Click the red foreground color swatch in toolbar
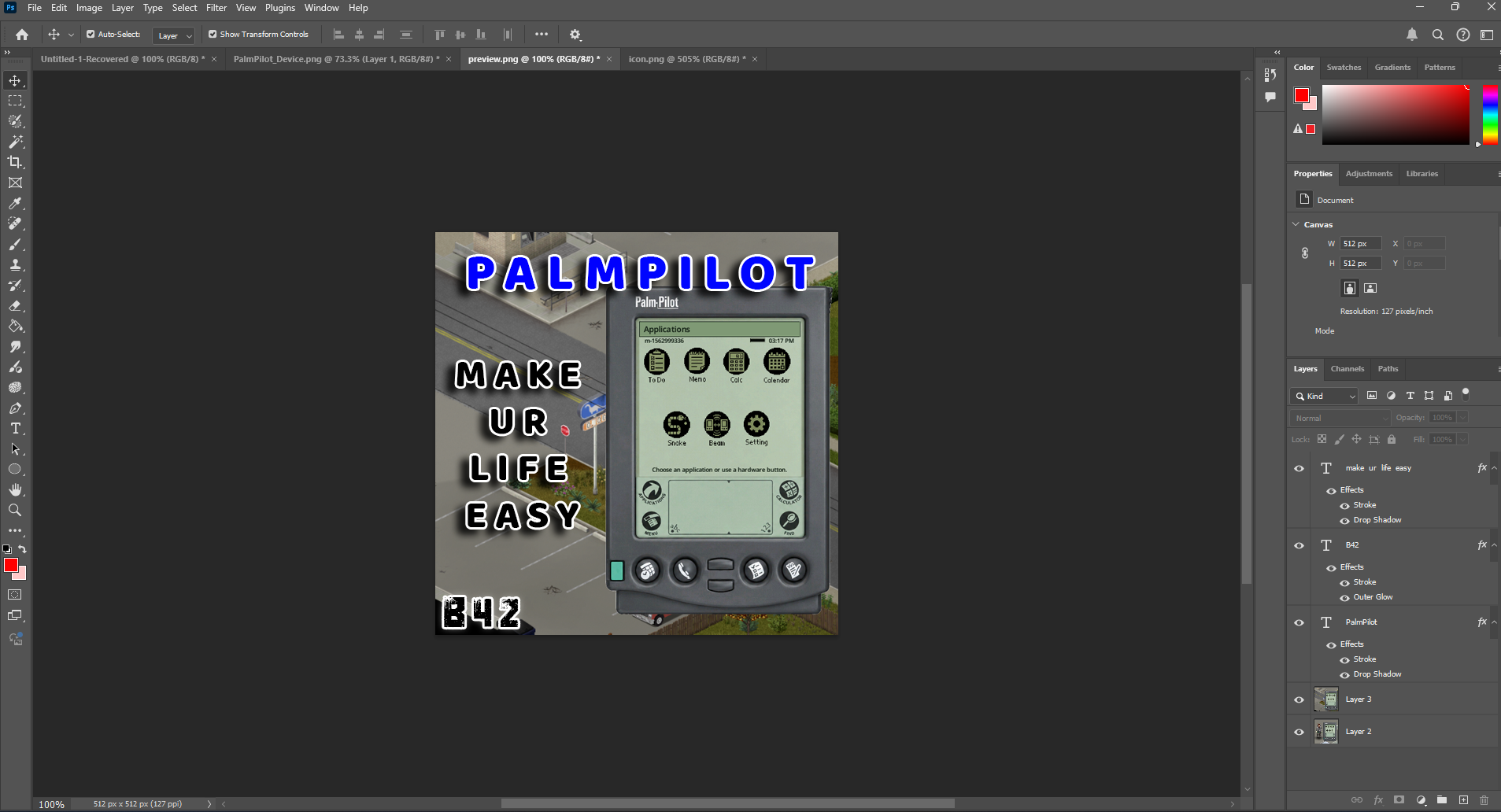 pyautogui.click(x=10, y=565)
